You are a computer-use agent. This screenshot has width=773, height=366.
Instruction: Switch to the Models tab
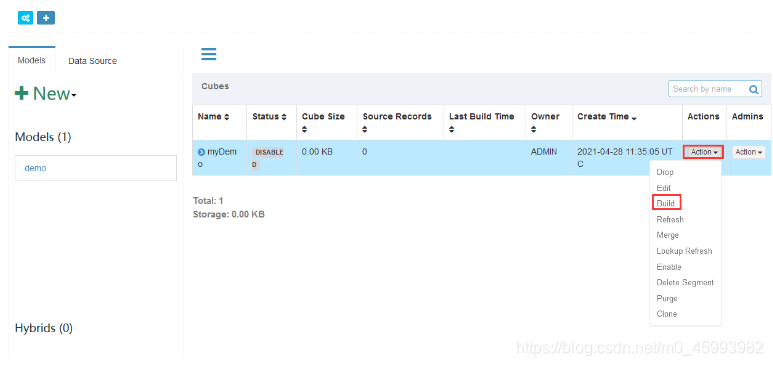tap(32, 60)
